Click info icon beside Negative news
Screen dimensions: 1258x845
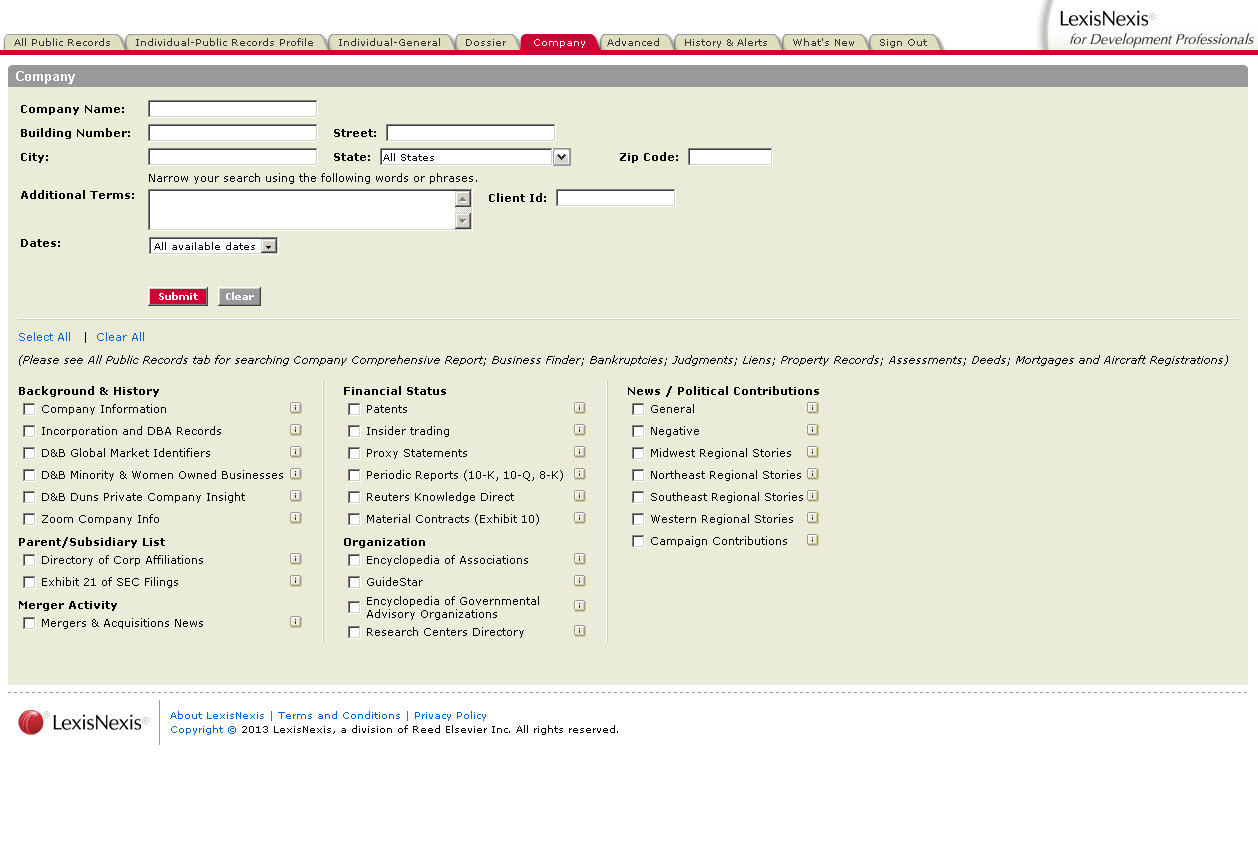click(813, 430)
